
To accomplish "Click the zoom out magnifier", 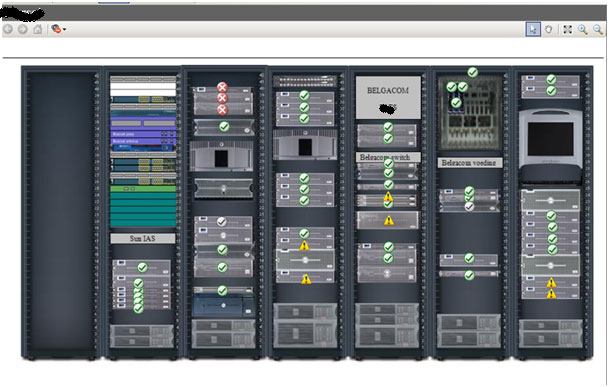I will point(598,29).
